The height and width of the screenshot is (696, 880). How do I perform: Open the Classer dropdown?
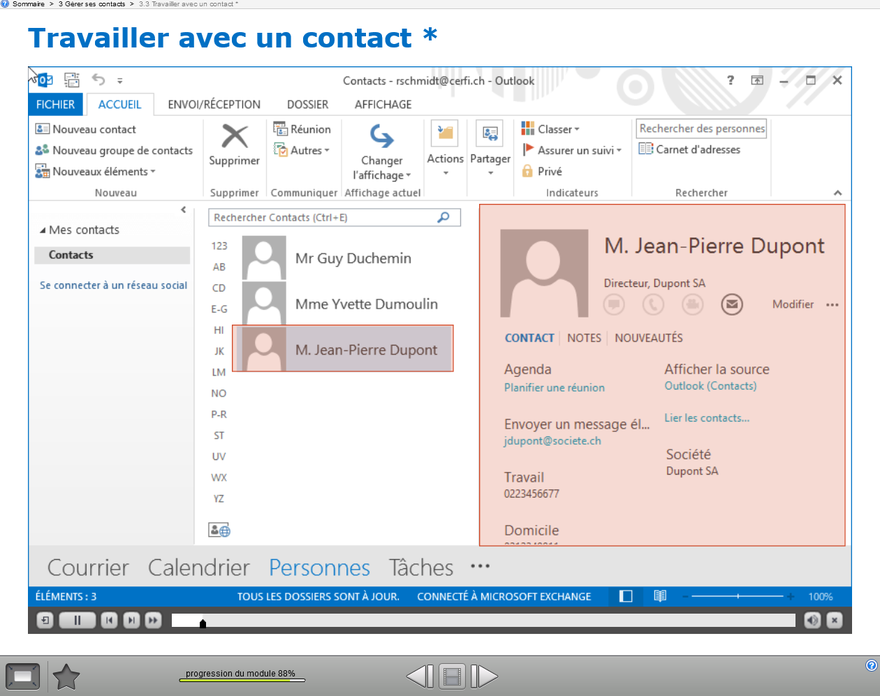tap(550, 129)
